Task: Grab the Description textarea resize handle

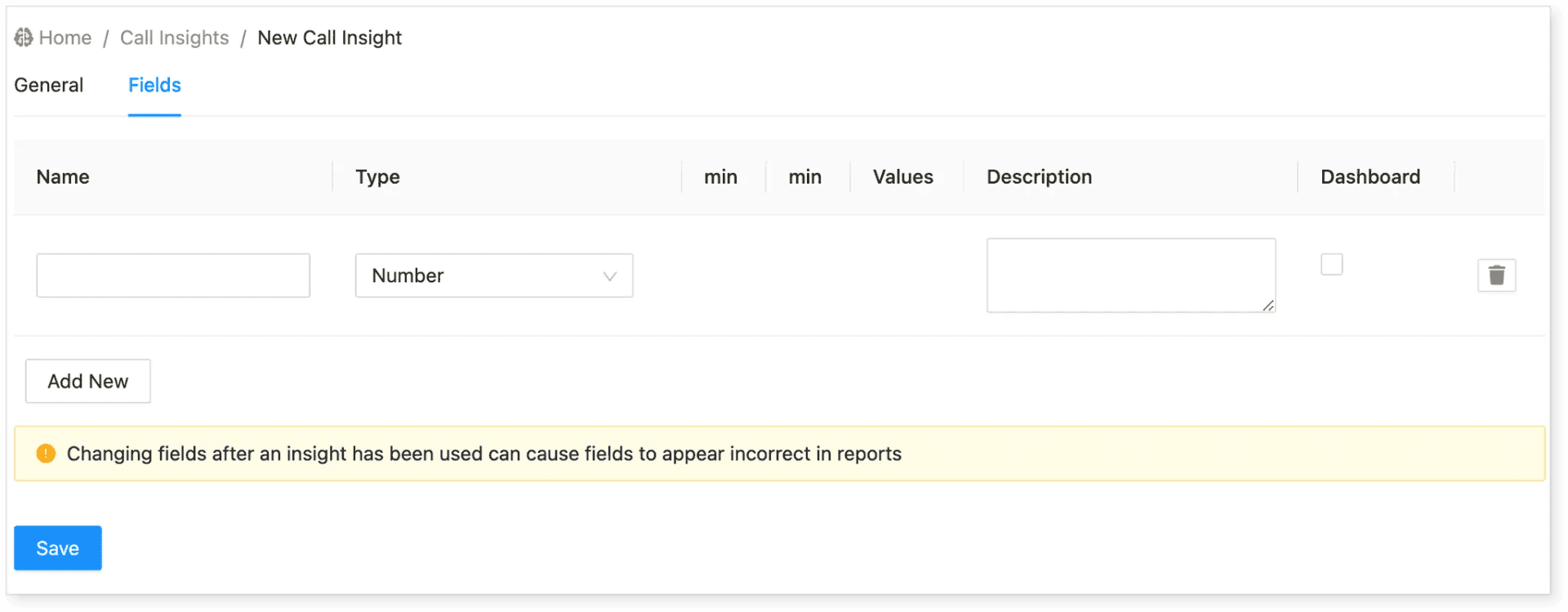Action: point(1267,305)
